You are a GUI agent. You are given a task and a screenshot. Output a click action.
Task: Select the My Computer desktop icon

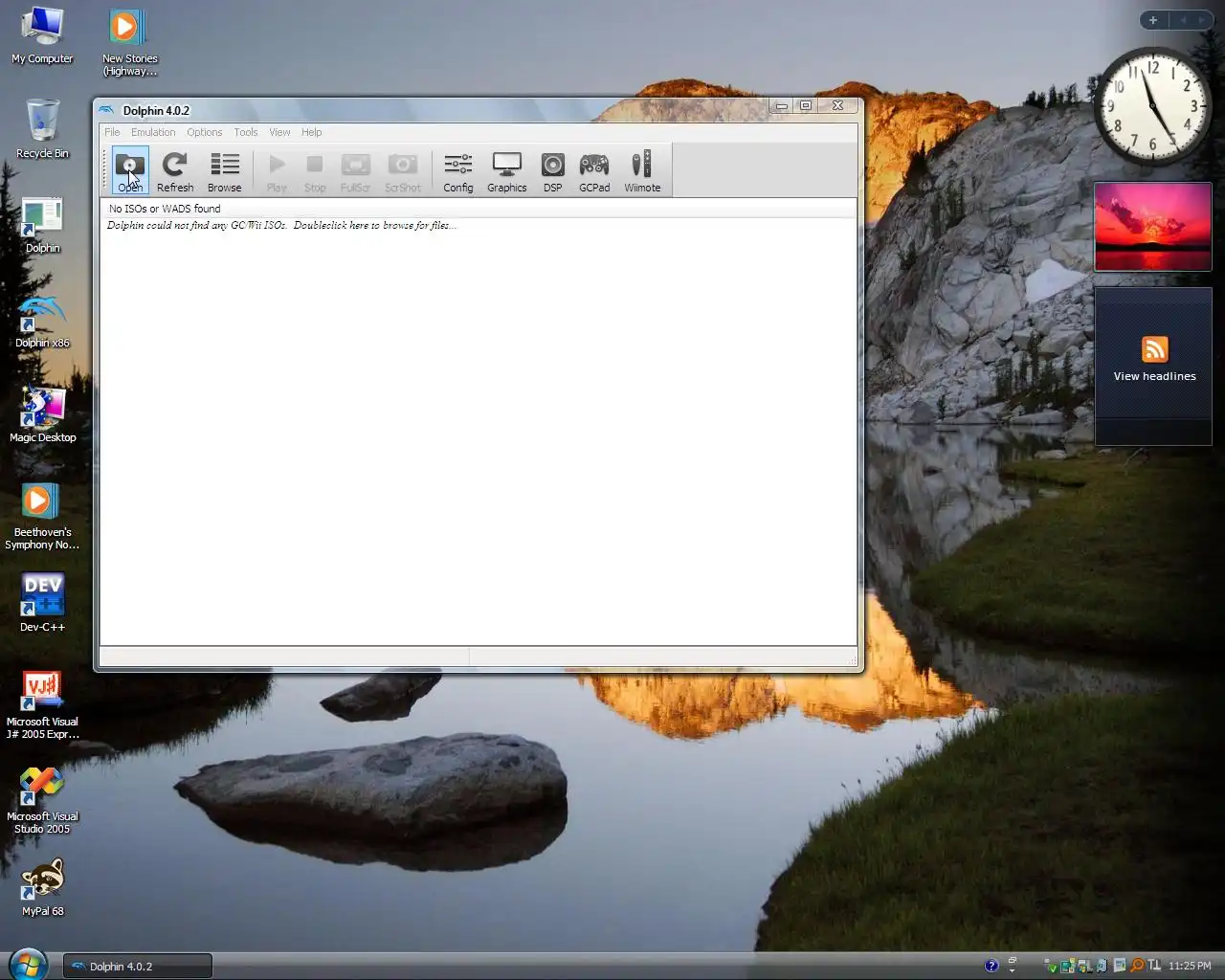[42, 36]
